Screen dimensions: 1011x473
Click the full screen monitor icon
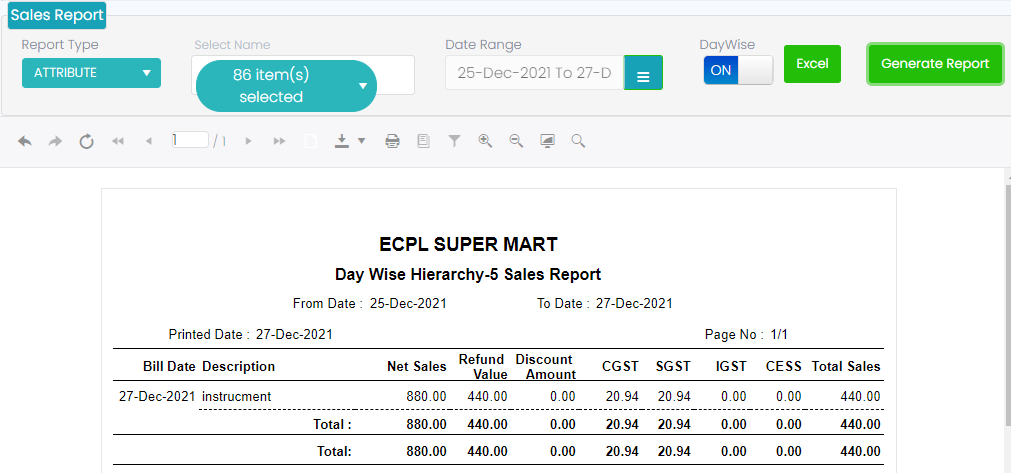pos(547,142)
